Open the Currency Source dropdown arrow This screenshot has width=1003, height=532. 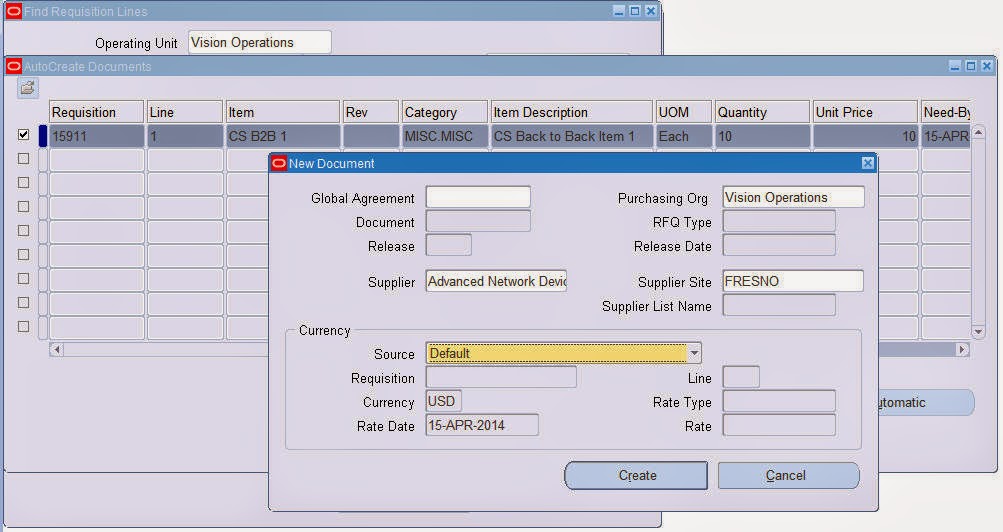pyautogui.click(x=695, y=353)
